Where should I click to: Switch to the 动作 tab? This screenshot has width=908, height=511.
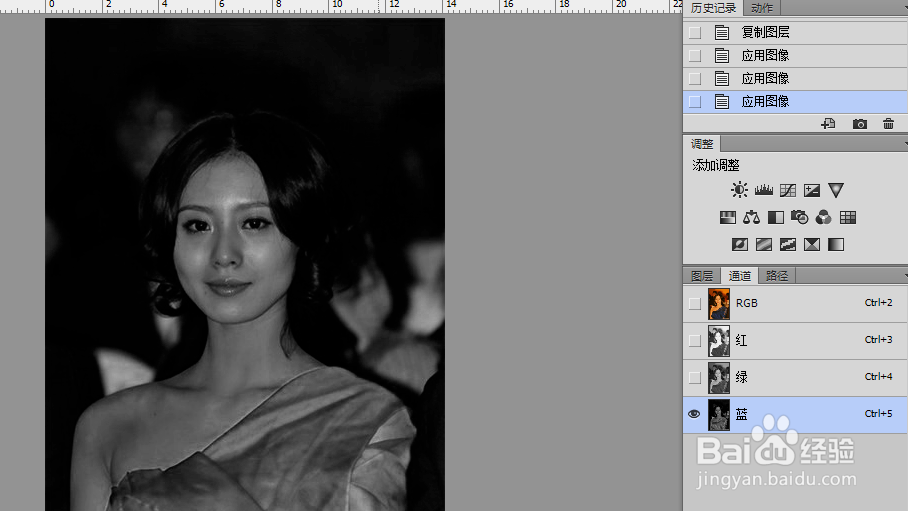[761, 8]
